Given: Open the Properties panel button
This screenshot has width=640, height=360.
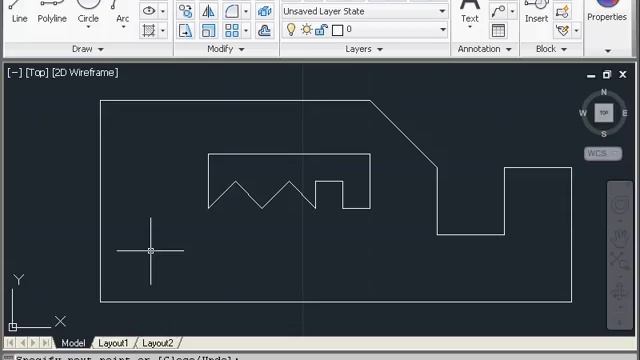Looking at the screenshot, I should [607, 11].
